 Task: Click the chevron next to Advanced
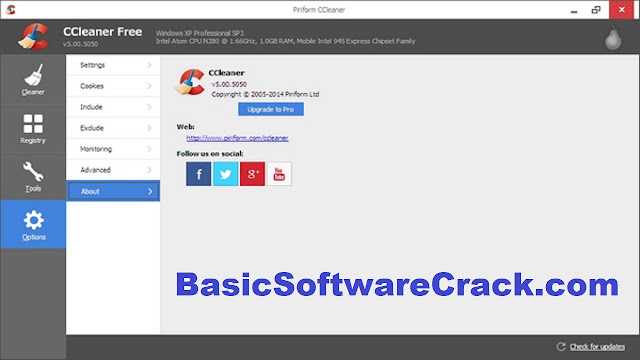pyautogui.click(x=149, y=170)
